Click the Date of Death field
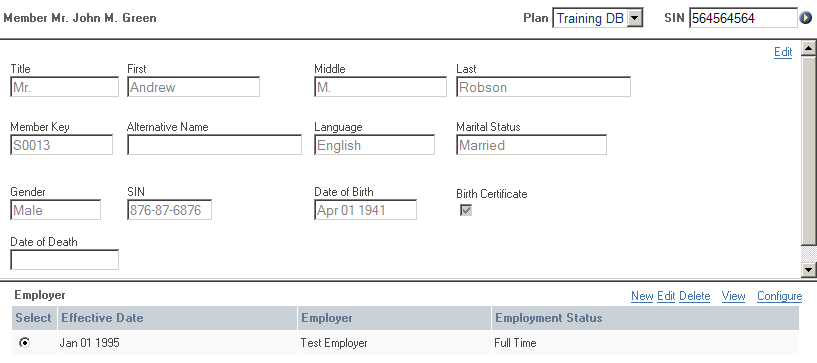 (65, 260)
